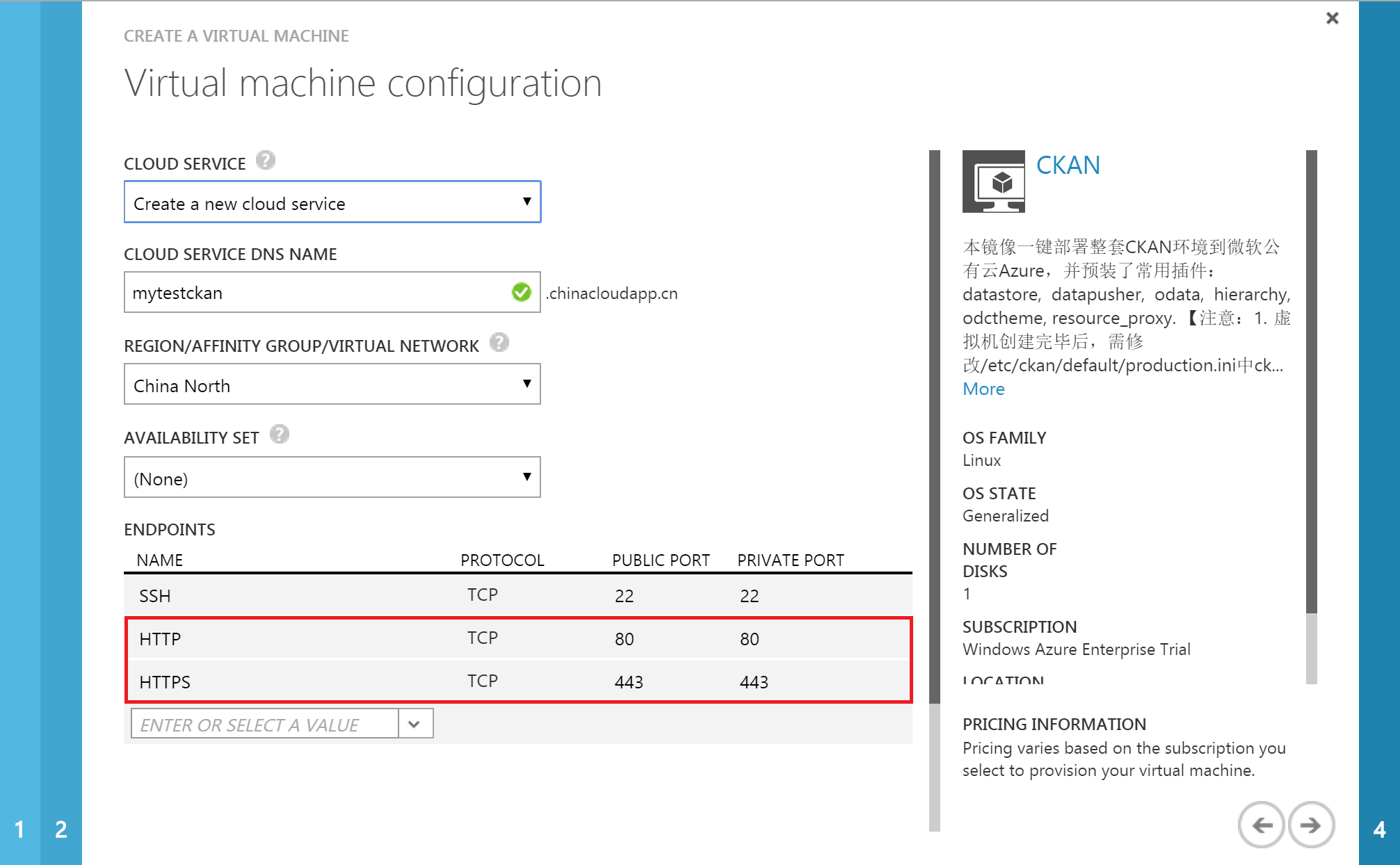Go to previous step with back arrow

(x=1260, y=825)
